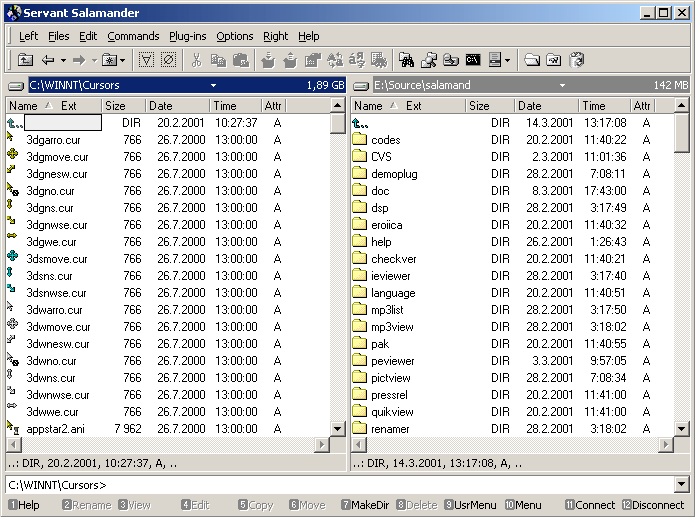Click the right panel drive icon
This screenshot has height=517, width=695.
[x=361, y=86]
